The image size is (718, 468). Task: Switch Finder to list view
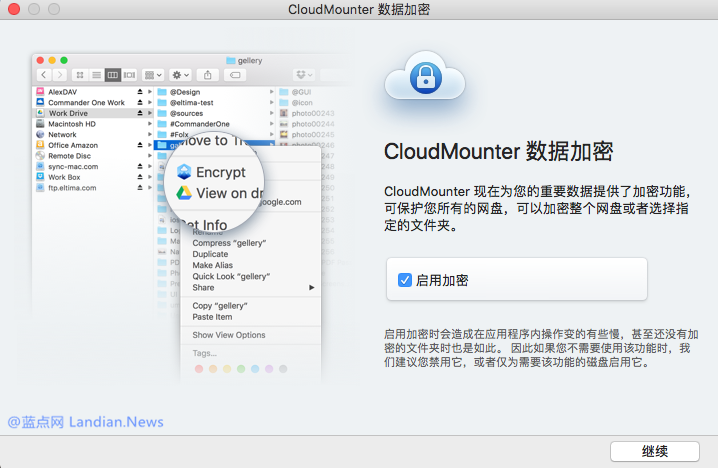(96, 75)
